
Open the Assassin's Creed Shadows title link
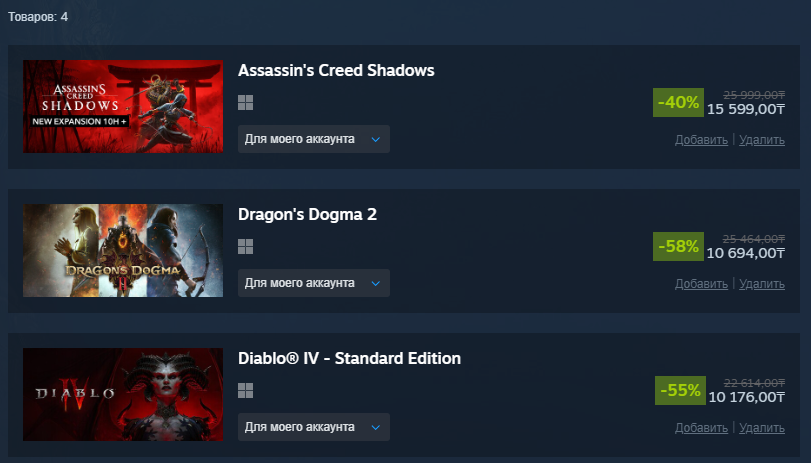tap(336, 70)
